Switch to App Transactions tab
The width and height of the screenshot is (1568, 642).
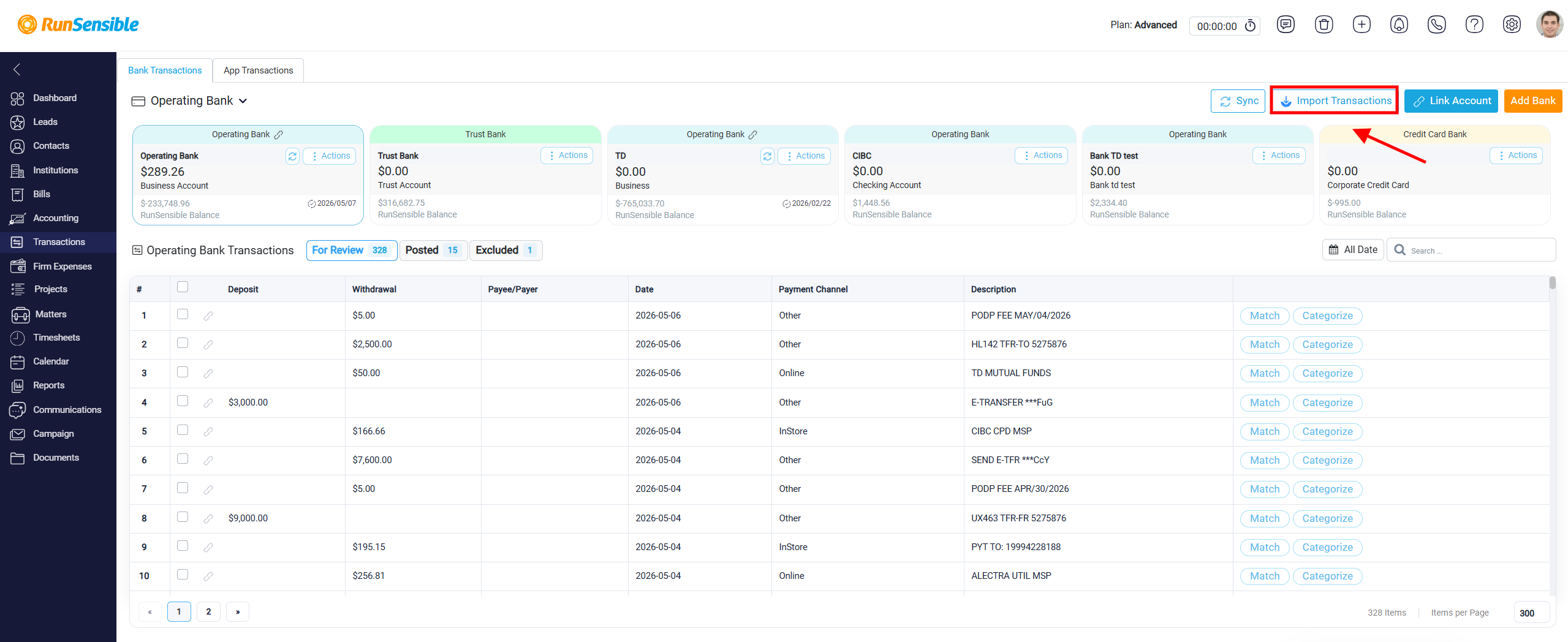coord(258,70)
